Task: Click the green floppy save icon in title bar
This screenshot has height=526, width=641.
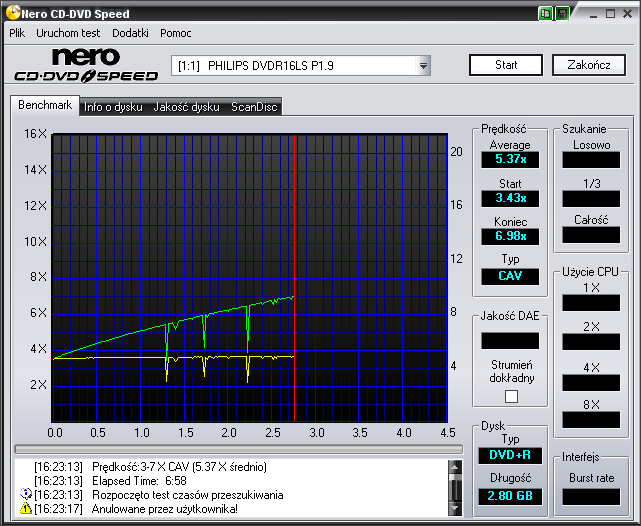Action: [563, 13]
